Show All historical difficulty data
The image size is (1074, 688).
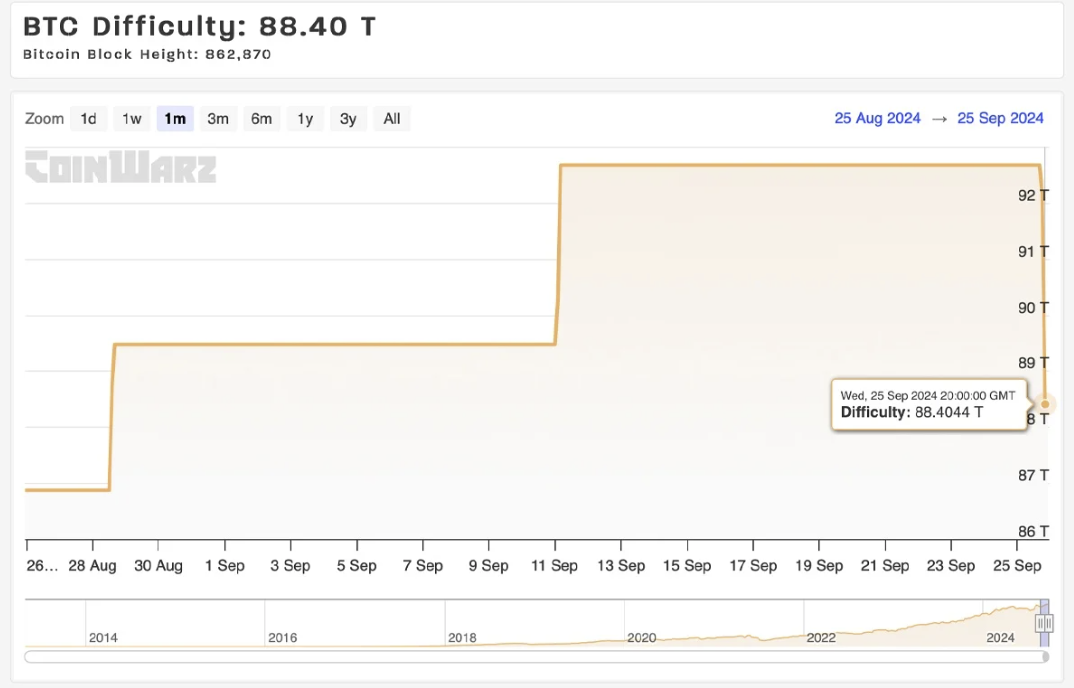[x=392, y=119]
